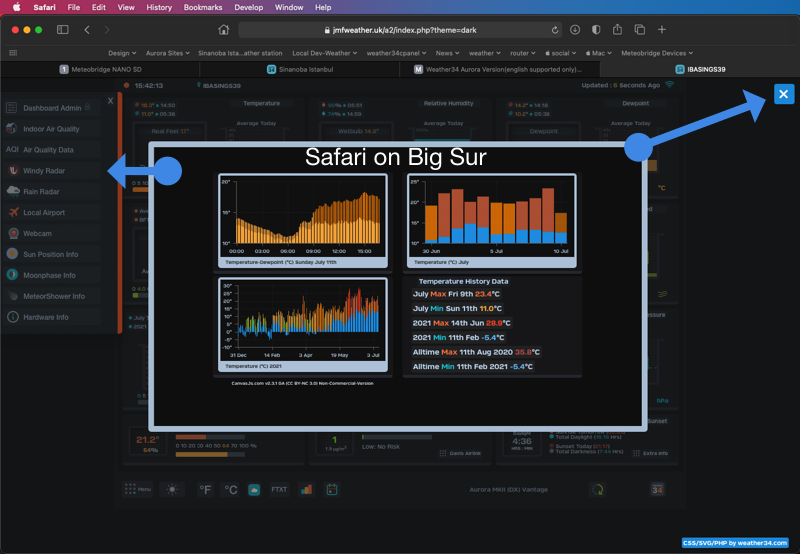
Task: Open Temperature (°C) July bar chart
Action: 492,220
